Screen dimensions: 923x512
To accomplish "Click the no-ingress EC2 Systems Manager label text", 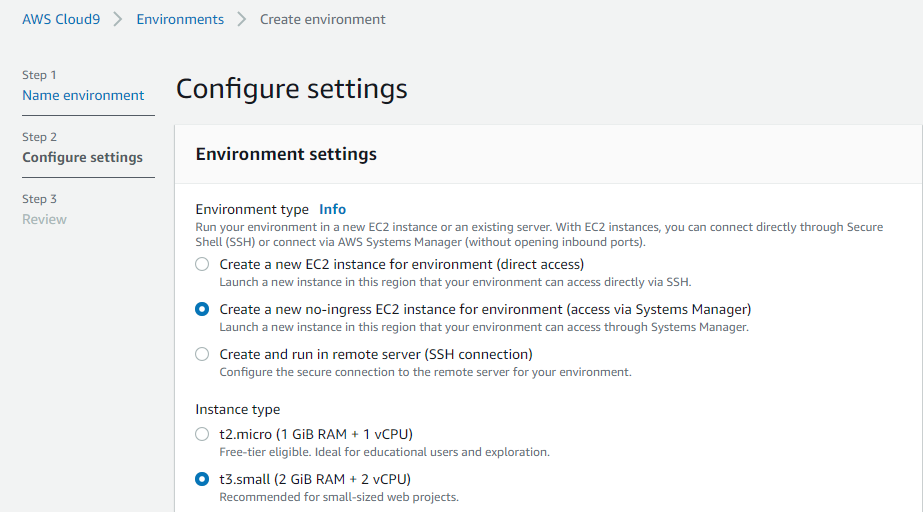I will pyautogui.click(x=486, y=310).
